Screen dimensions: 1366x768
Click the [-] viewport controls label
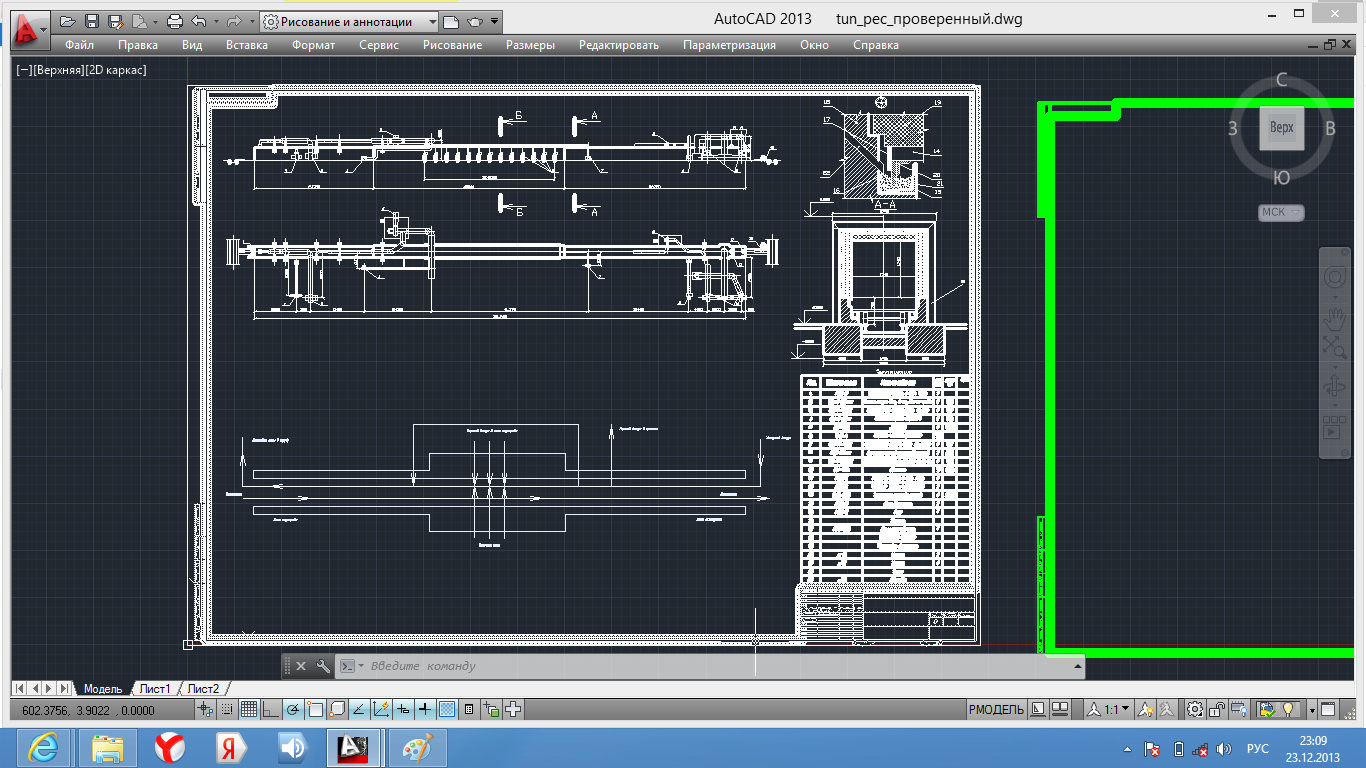point(23,71)
